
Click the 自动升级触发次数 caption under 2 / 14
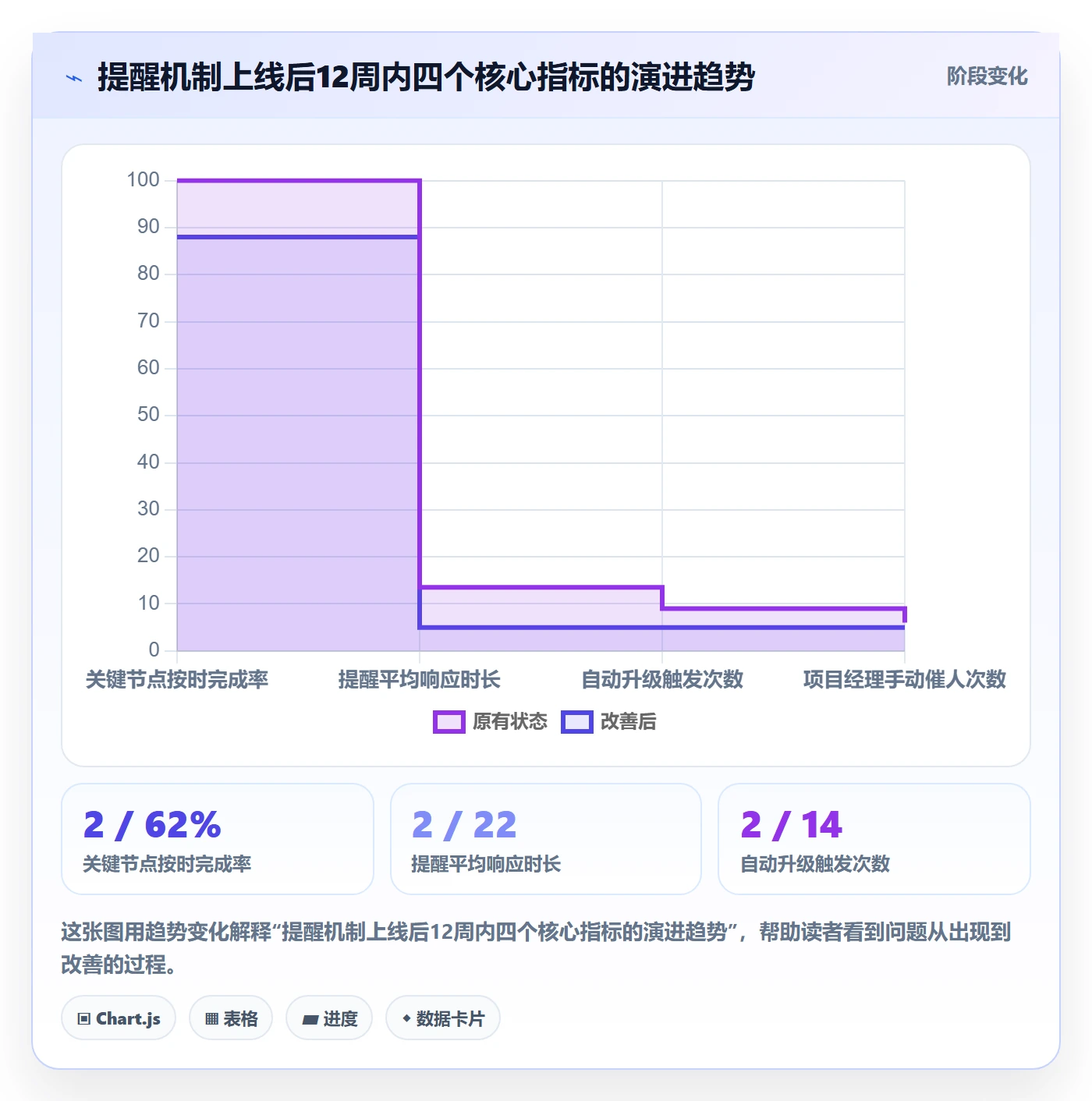(815, 864)
